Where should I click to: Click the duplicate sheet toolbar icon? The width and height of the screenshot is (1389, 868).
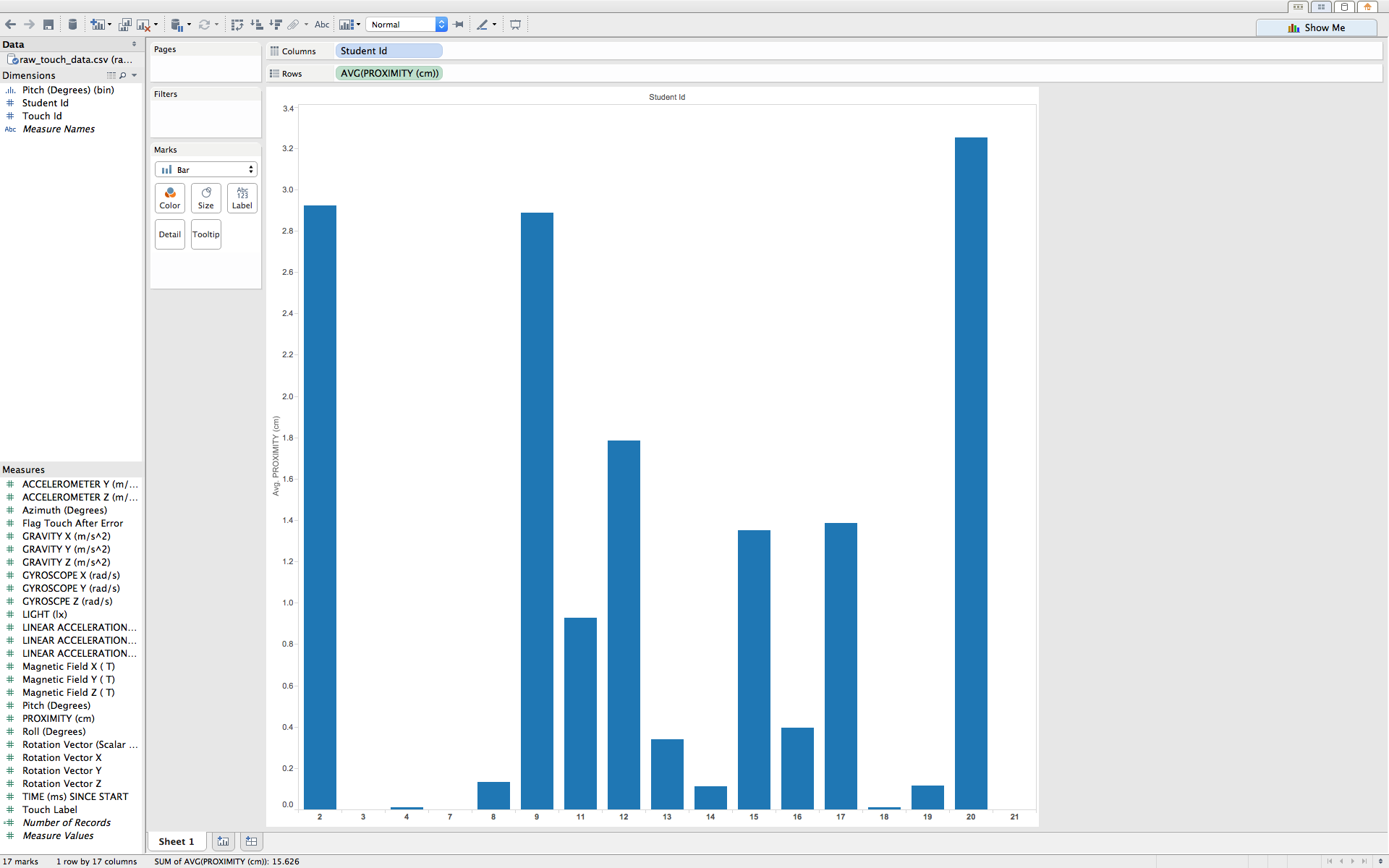[x=125, y=25]
